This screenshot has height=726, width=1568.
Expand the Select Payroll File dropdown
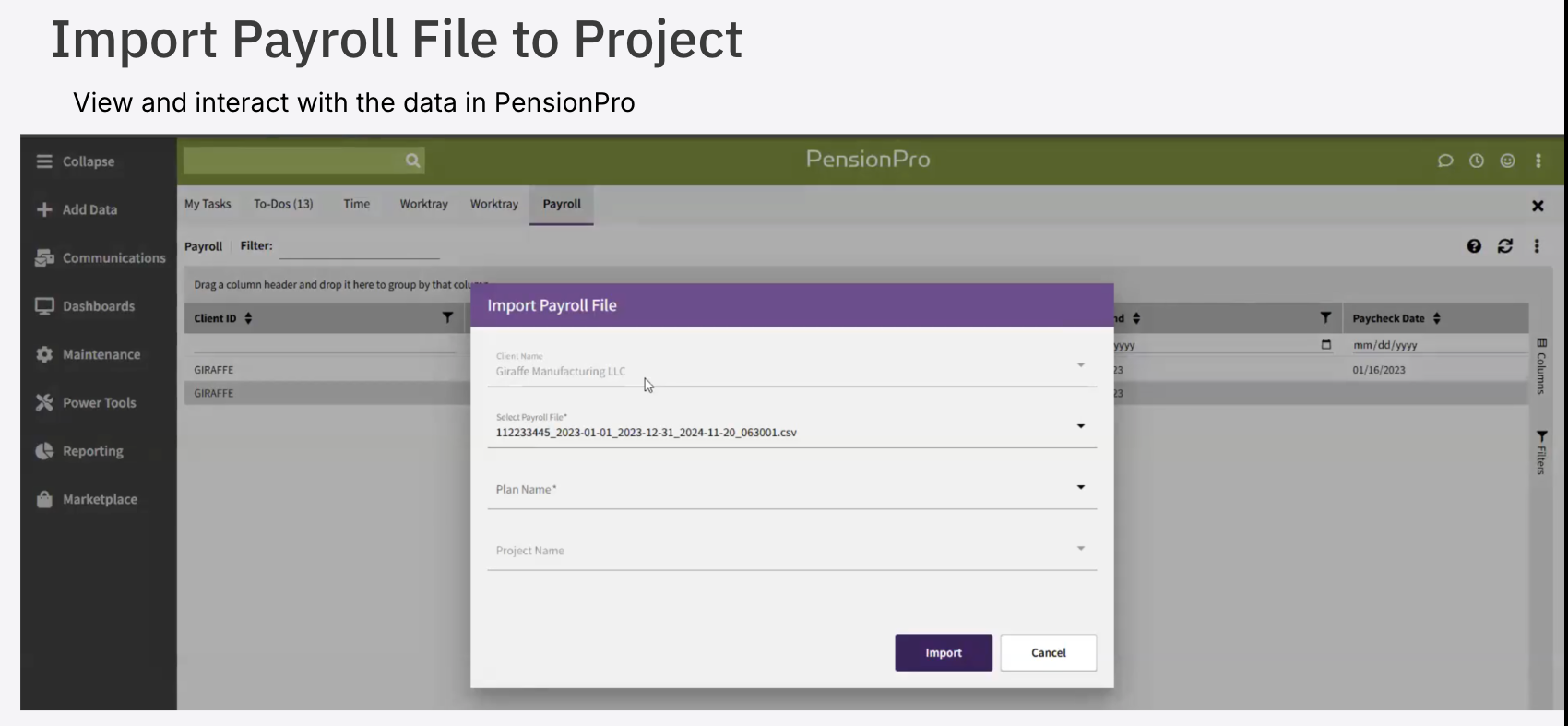(x=1081, y=426)
